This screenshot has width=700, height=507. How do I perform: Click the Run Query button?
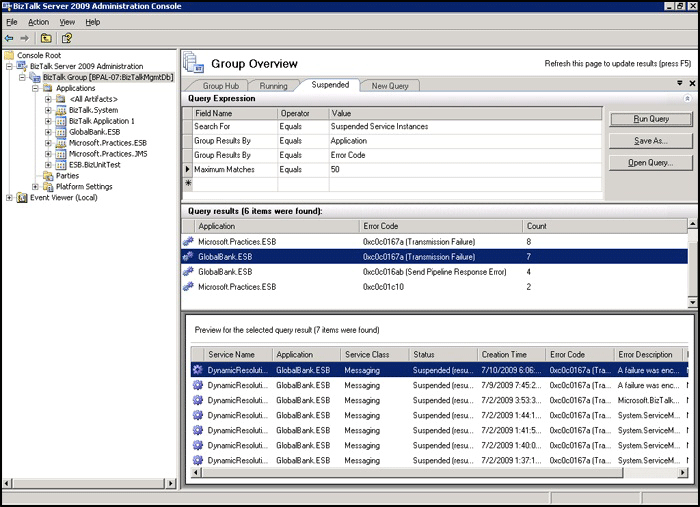tap(651, 119)
